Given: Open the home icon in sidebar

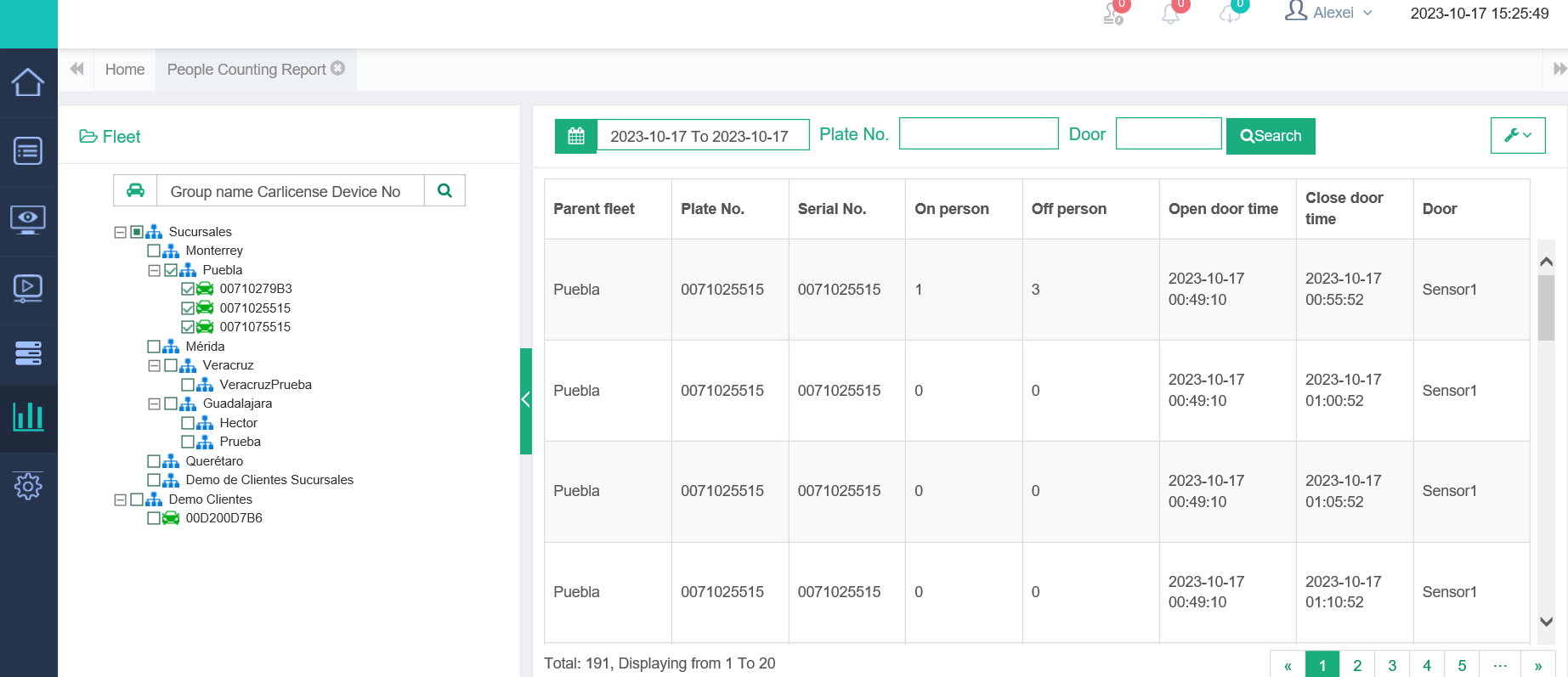Looking at the screenshot, I should tap(28, 82).
